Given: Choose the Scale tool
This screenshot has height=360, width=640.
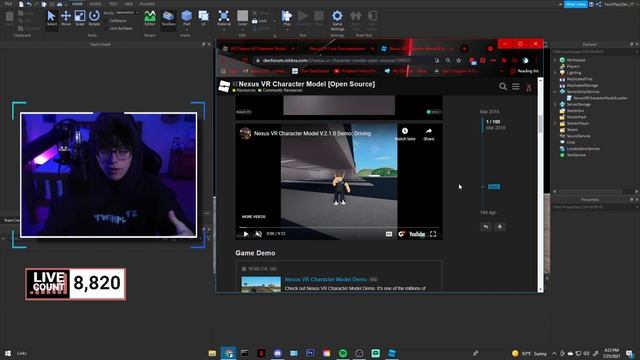Looking at the screenshot, I should point(80,18).
